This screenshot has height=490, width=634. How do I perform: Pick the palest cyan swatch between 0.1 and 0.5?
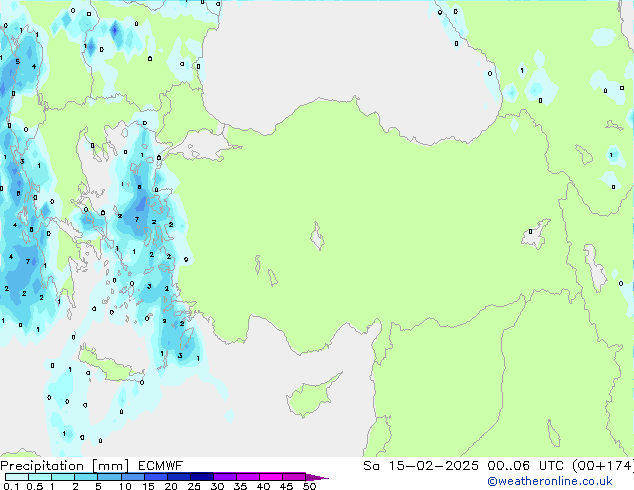[17, 477]
